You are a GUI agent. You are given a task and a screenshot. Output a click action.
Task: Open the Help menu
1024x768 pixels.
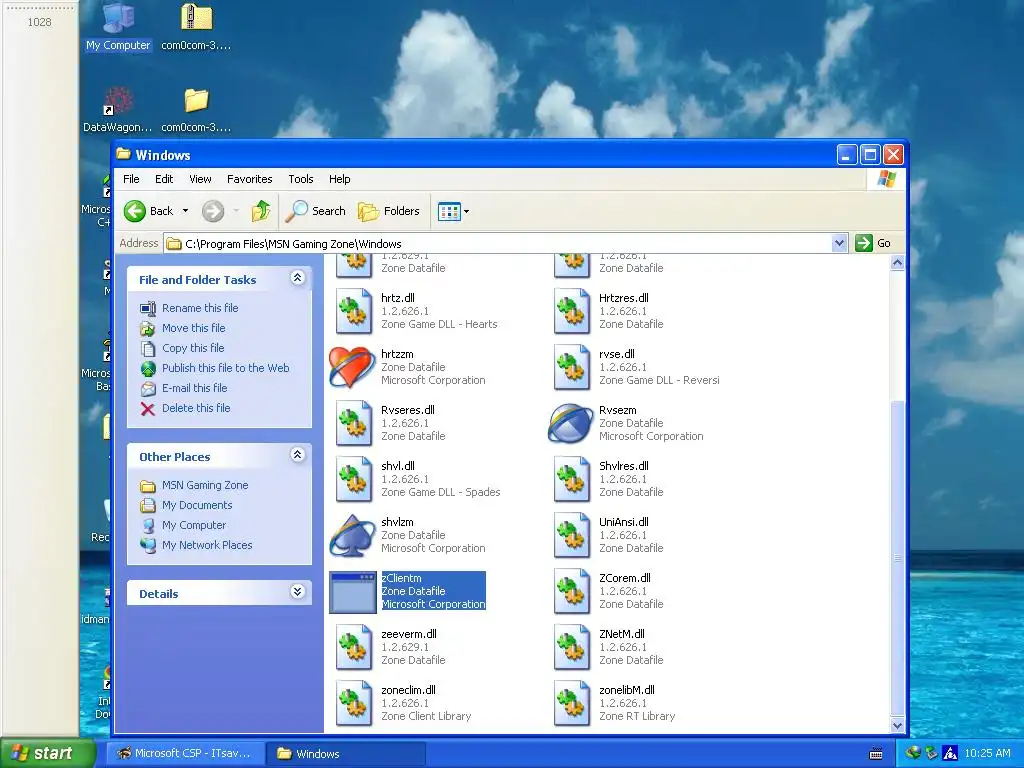pos(340,179)
